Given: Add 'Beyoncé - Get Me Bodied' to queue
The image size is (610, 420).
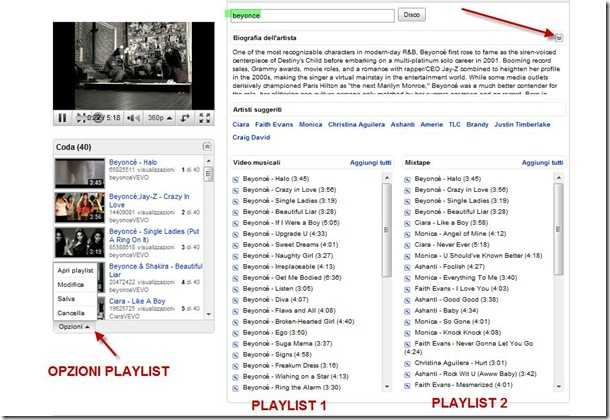Looking at the screenshot, I should point(235,278).
